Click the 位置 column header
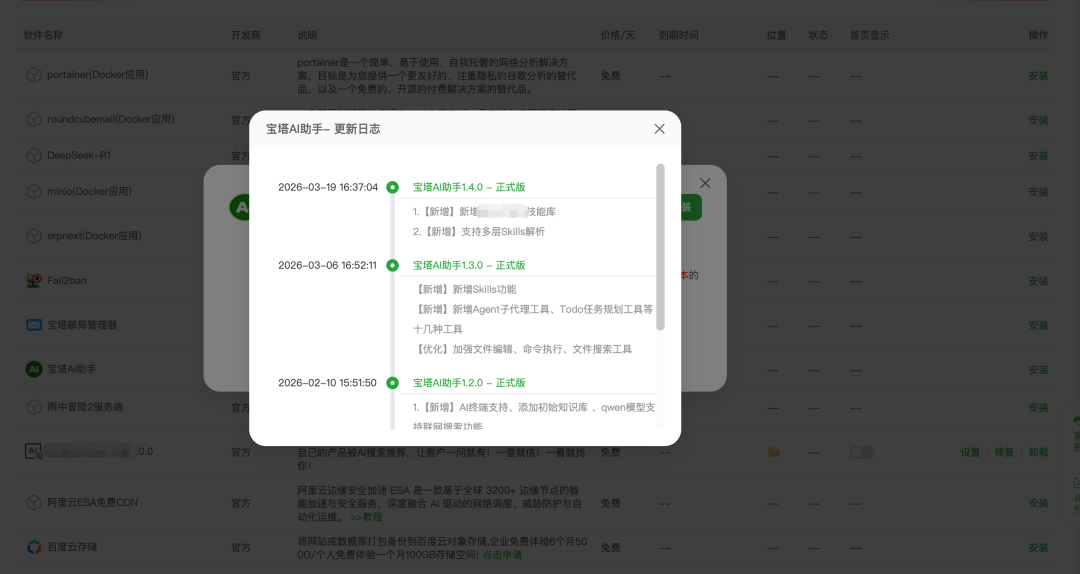Image resolution: width=1080 pixels, height=574 pixels. click(776, 35)
